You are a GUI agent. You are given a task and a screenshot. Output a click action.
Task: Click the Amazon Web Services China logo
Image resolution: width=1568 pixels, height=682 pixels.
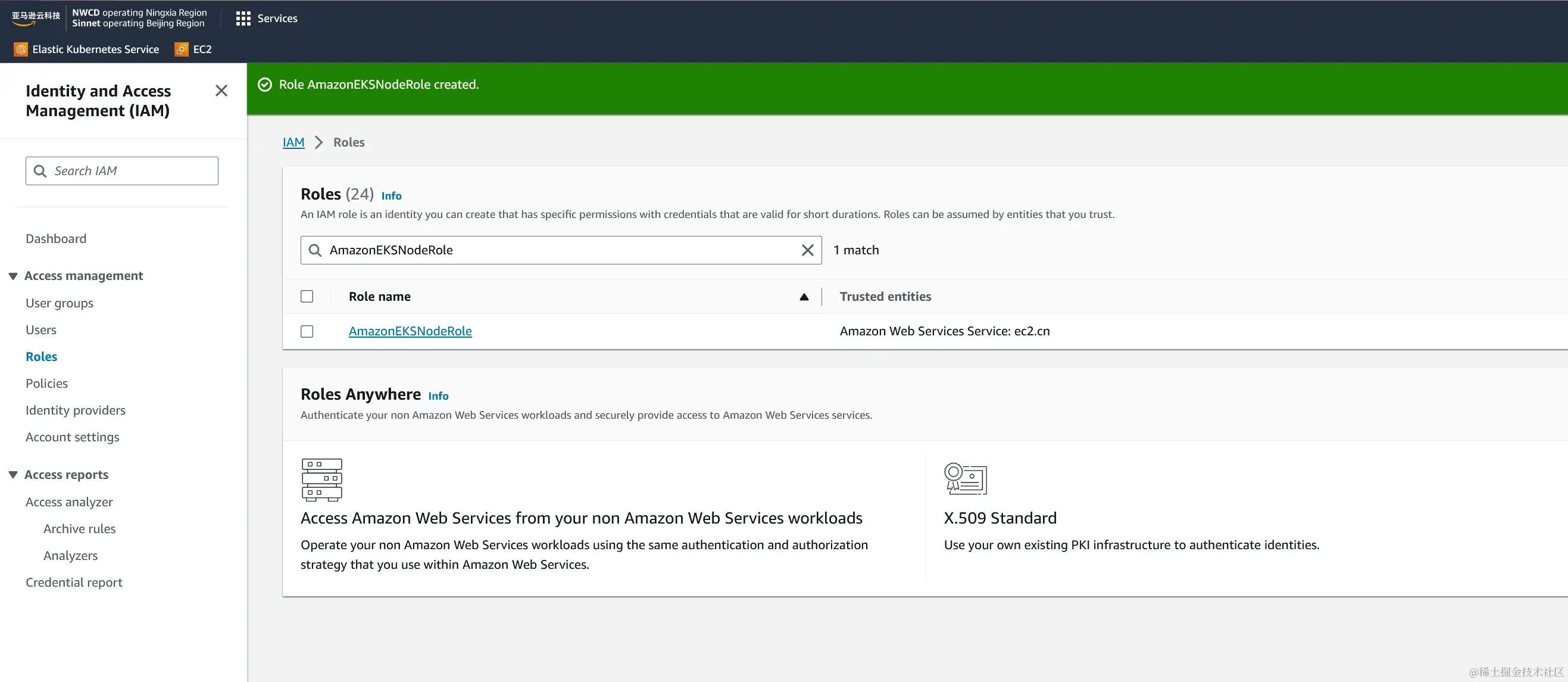tap(36, 18)
